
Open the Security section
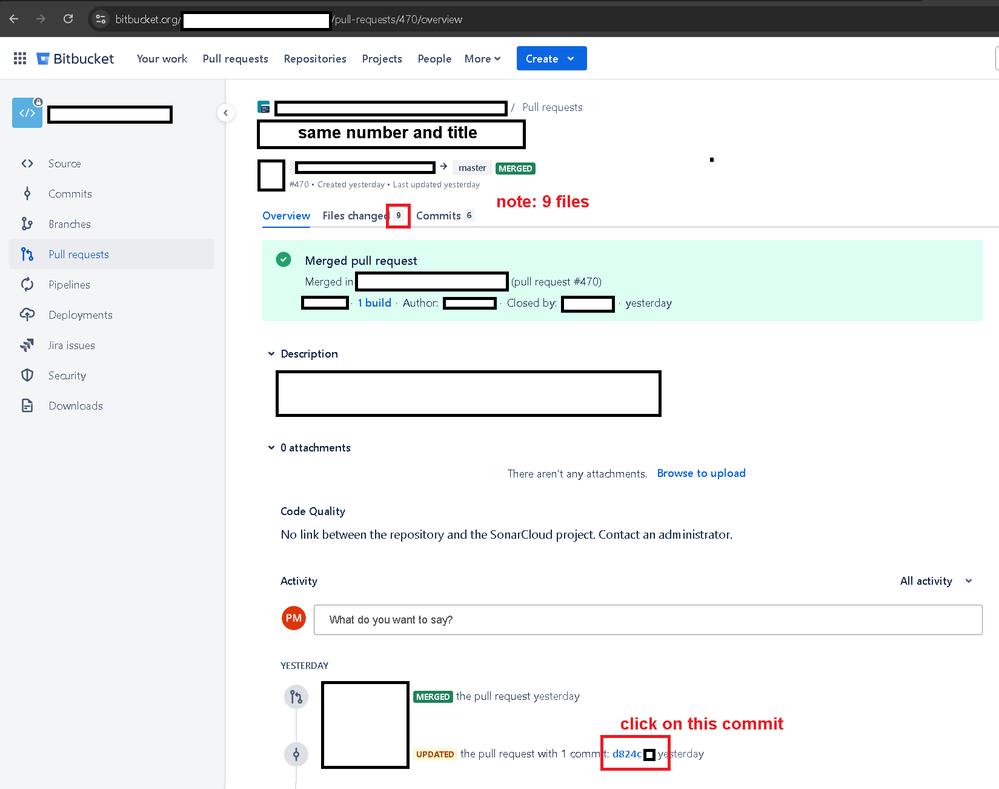tap(67, 375)
